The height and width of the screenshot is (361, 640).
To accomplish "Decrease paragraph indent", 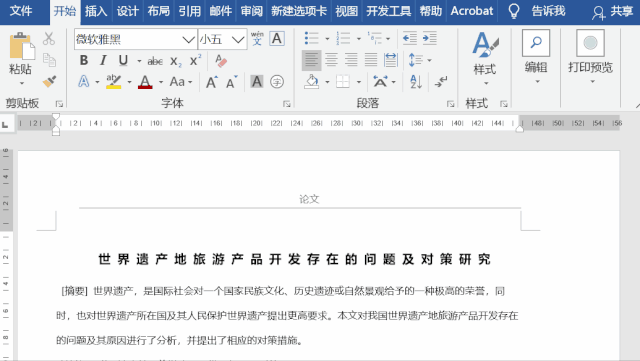I will [410, 38].
